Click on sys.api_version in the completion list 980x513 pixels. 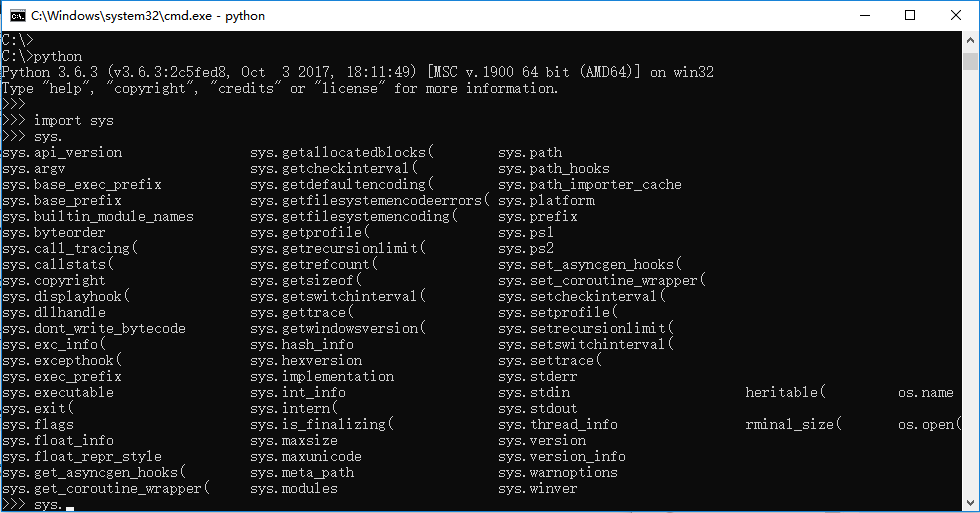pyautogui.click(x=62, y=152)
